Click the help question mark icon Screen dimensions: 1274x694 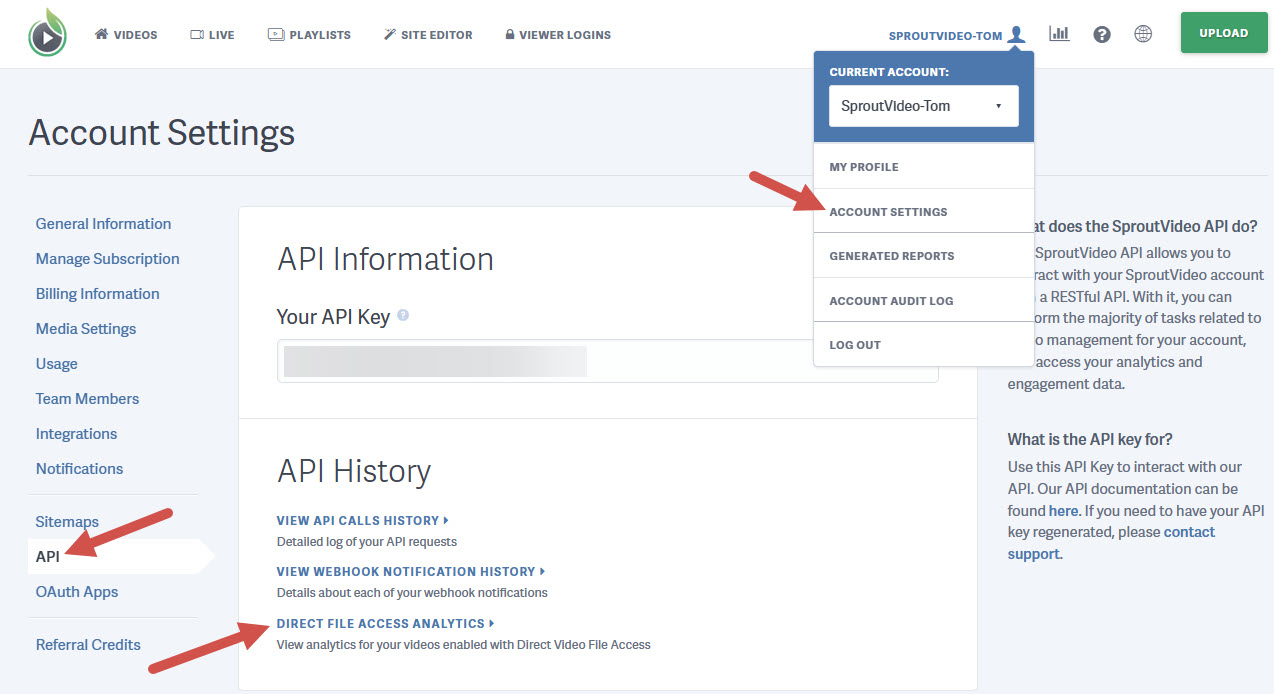(1101, 33)
